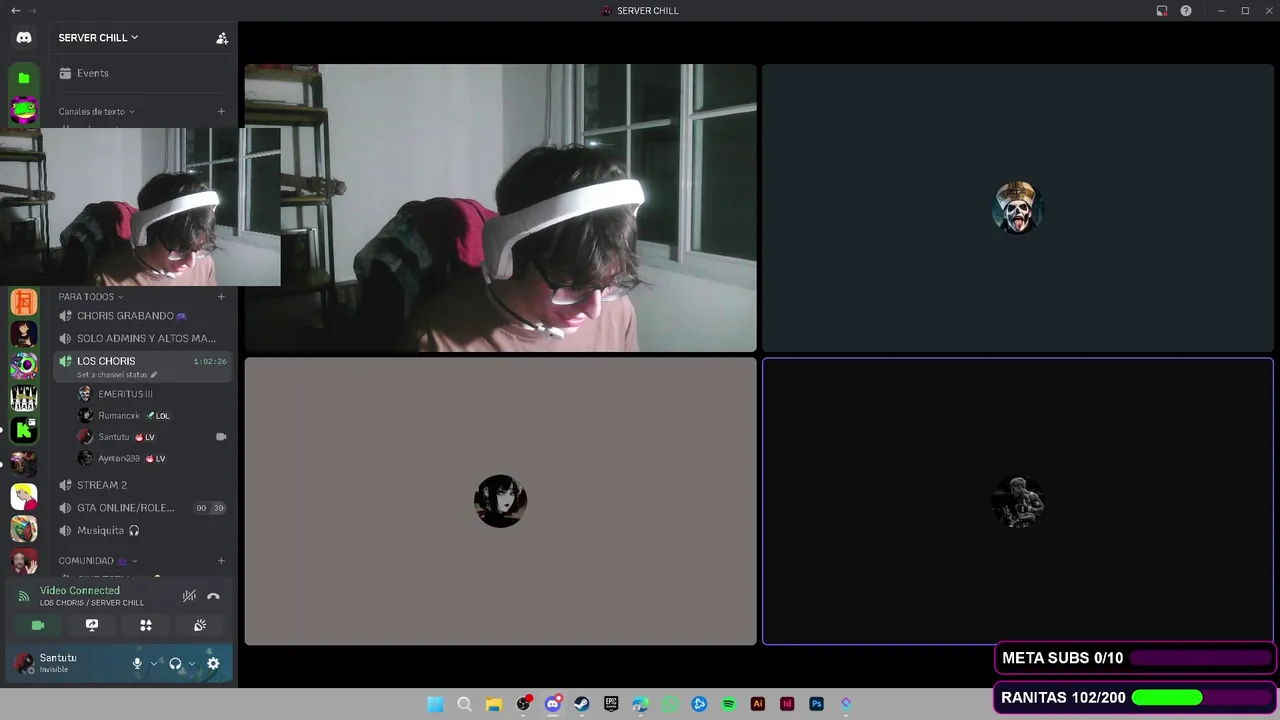Open the piano keys server
The height and width of the screenshot is (720, 1280).
24,398
